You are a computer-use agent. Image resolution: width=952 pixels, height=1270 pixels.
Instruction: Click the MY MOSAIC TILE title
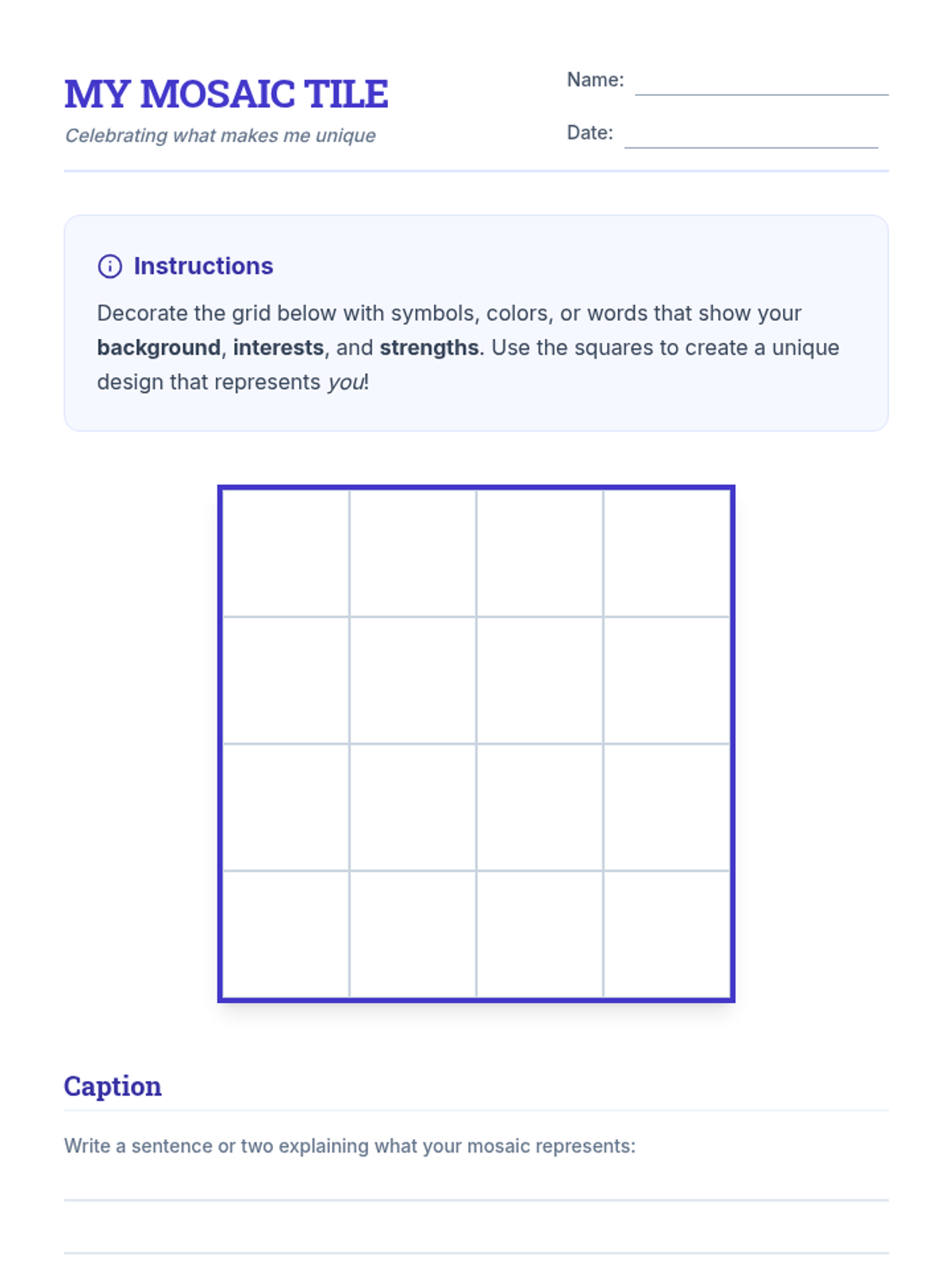pos(226,94)
